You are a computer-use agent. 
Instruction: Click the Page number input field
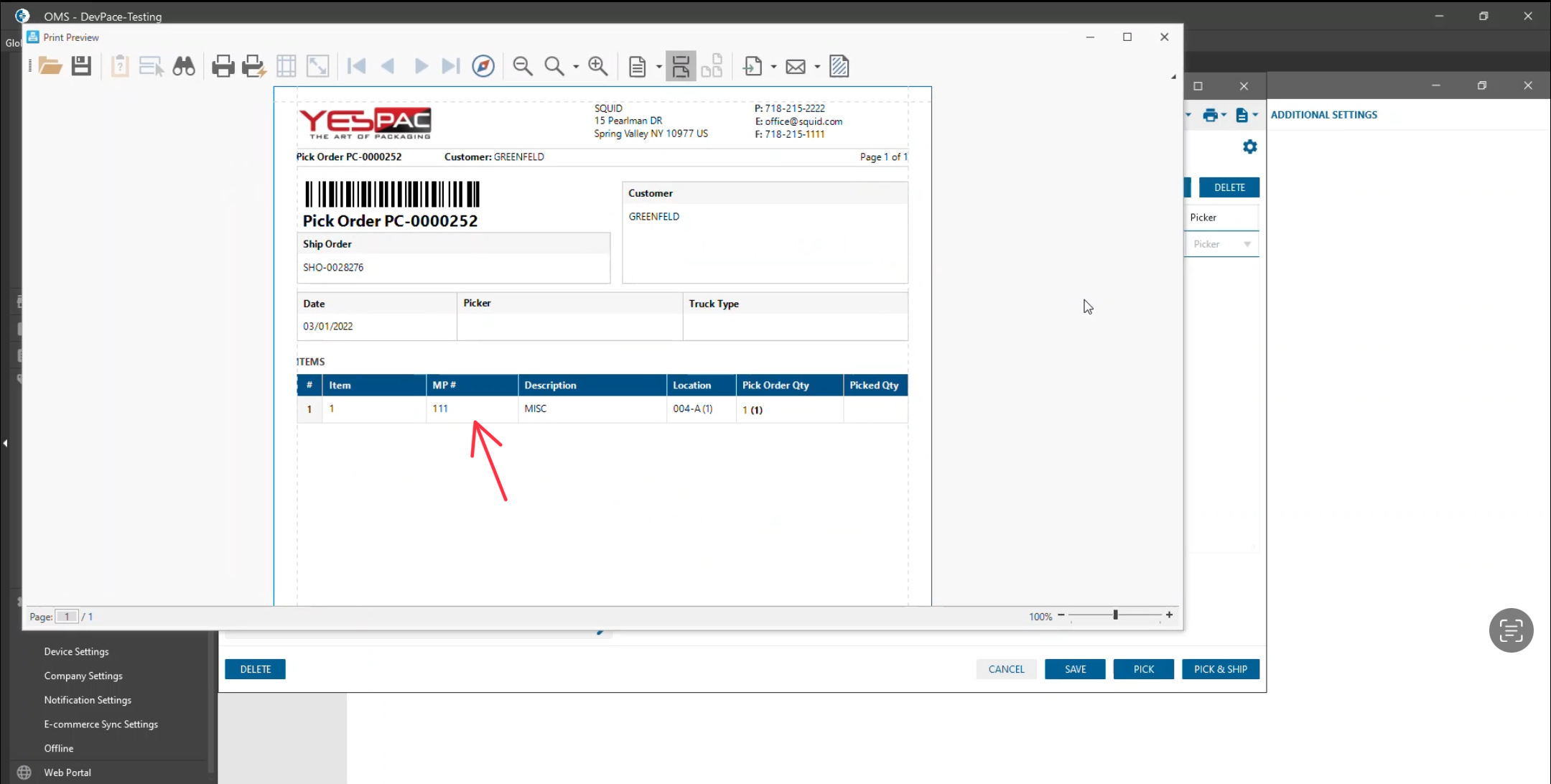click(x=67, y=617)
